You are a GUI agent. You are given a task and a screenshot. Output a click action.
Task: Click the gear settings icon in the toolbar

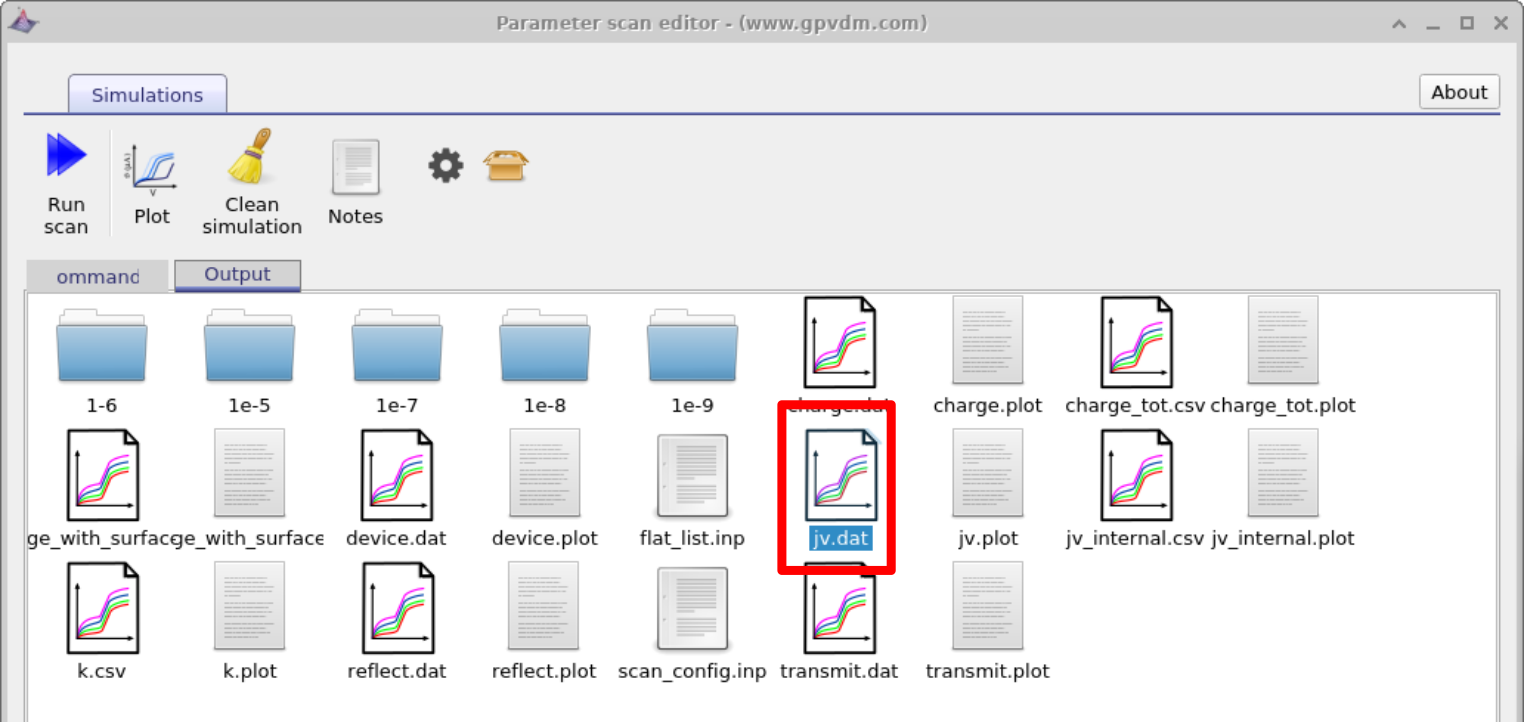(444, 166)
